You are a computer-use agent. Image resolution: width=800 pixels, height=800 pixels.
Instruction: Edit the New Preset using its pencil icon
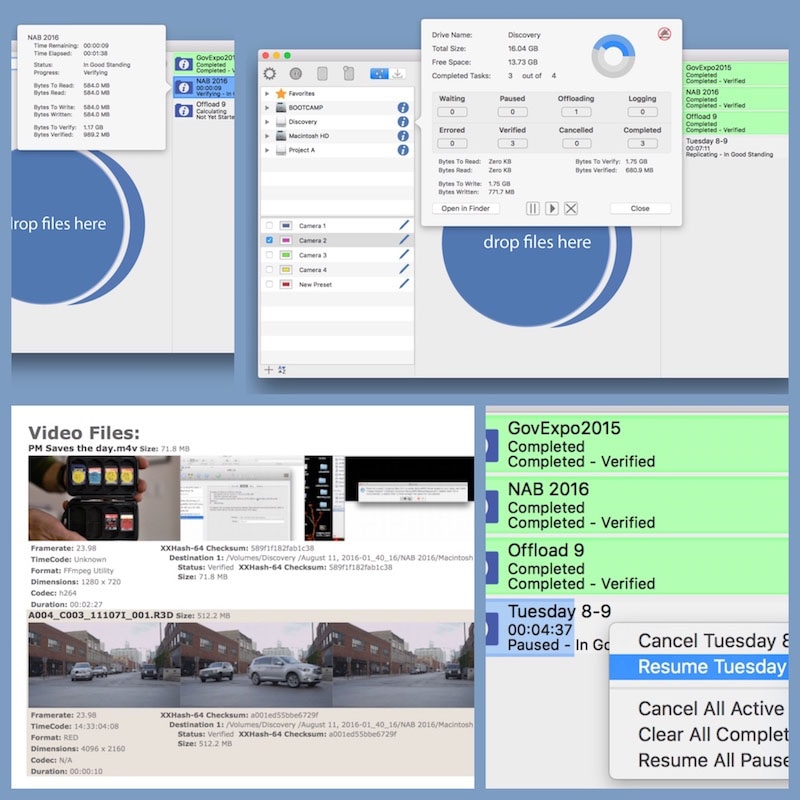[404, 285]
